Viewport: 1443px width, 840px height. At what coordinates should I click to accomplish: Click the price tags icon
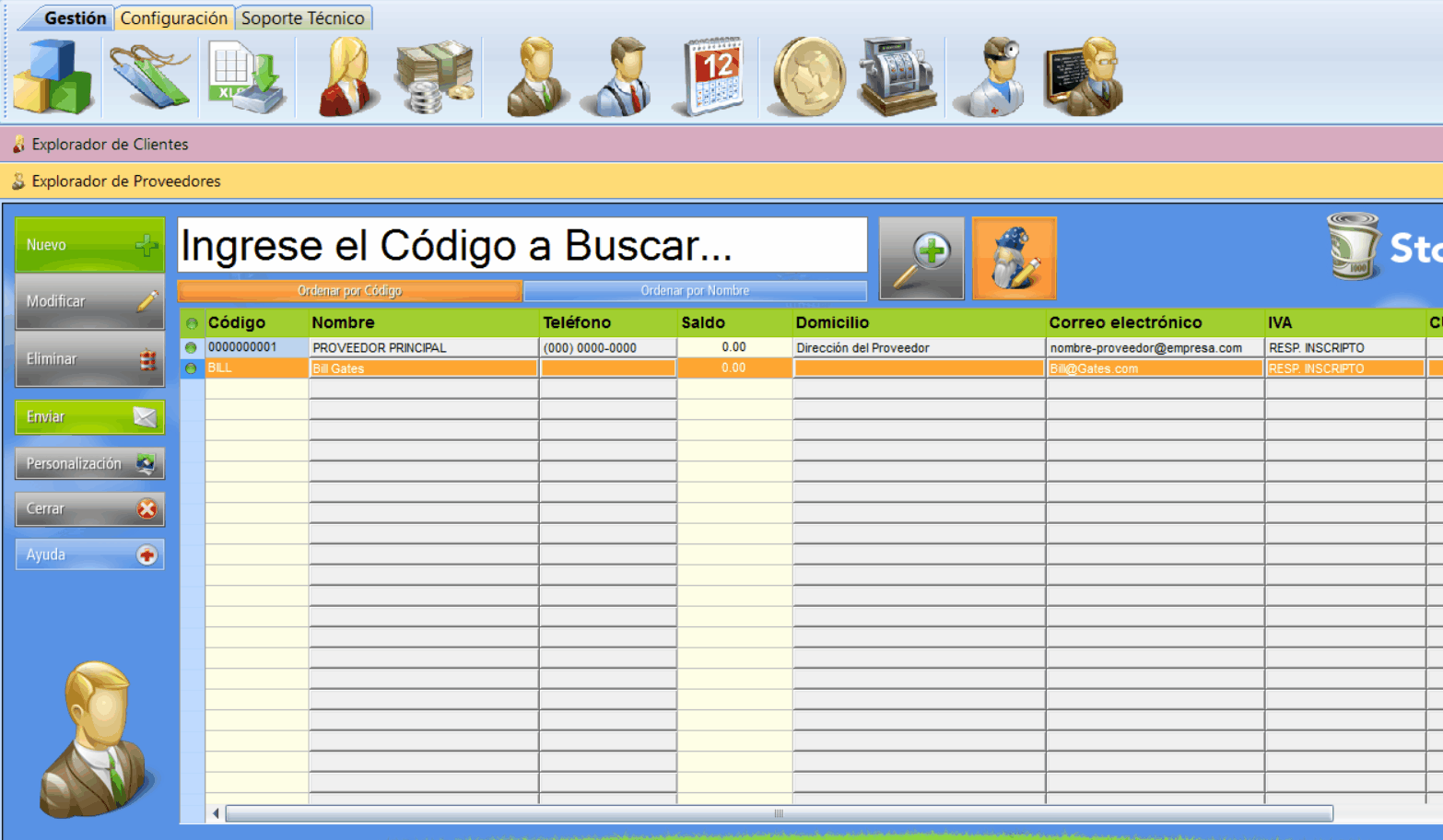tap(150, 77)
